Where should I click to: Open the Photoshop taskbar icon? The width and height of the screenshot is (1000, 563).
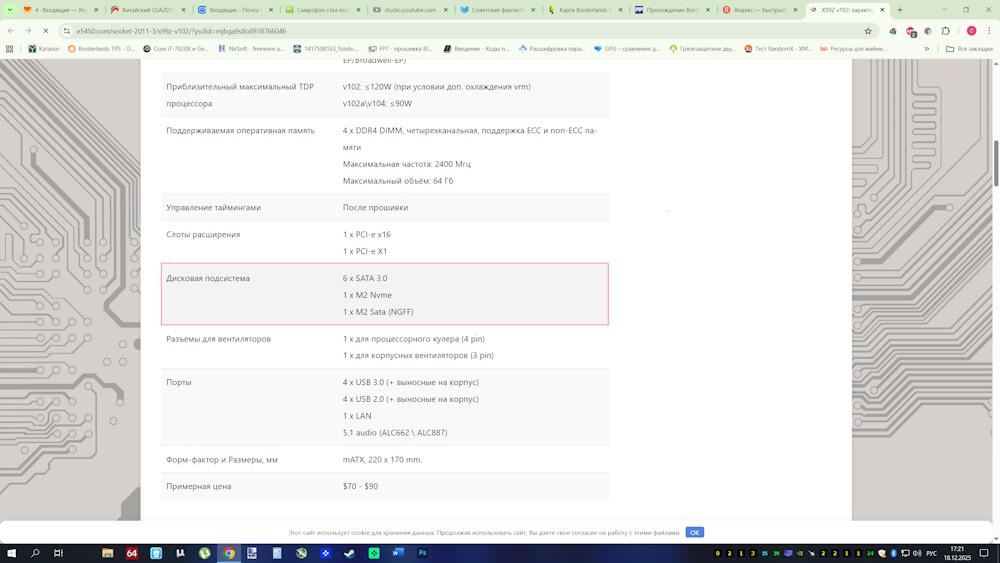coord(422,553)
